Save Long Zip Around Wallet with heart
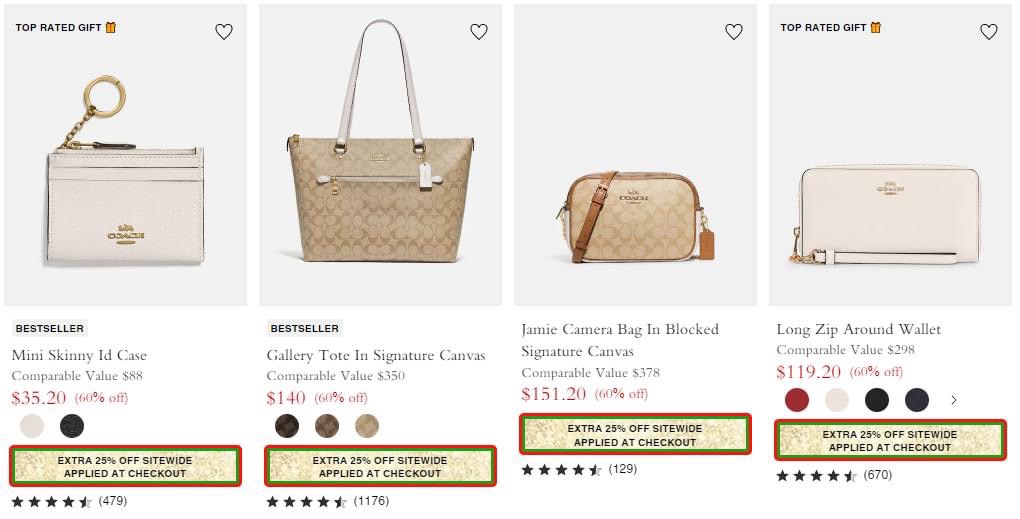1020x519 pixels. (x=989, y=32)
